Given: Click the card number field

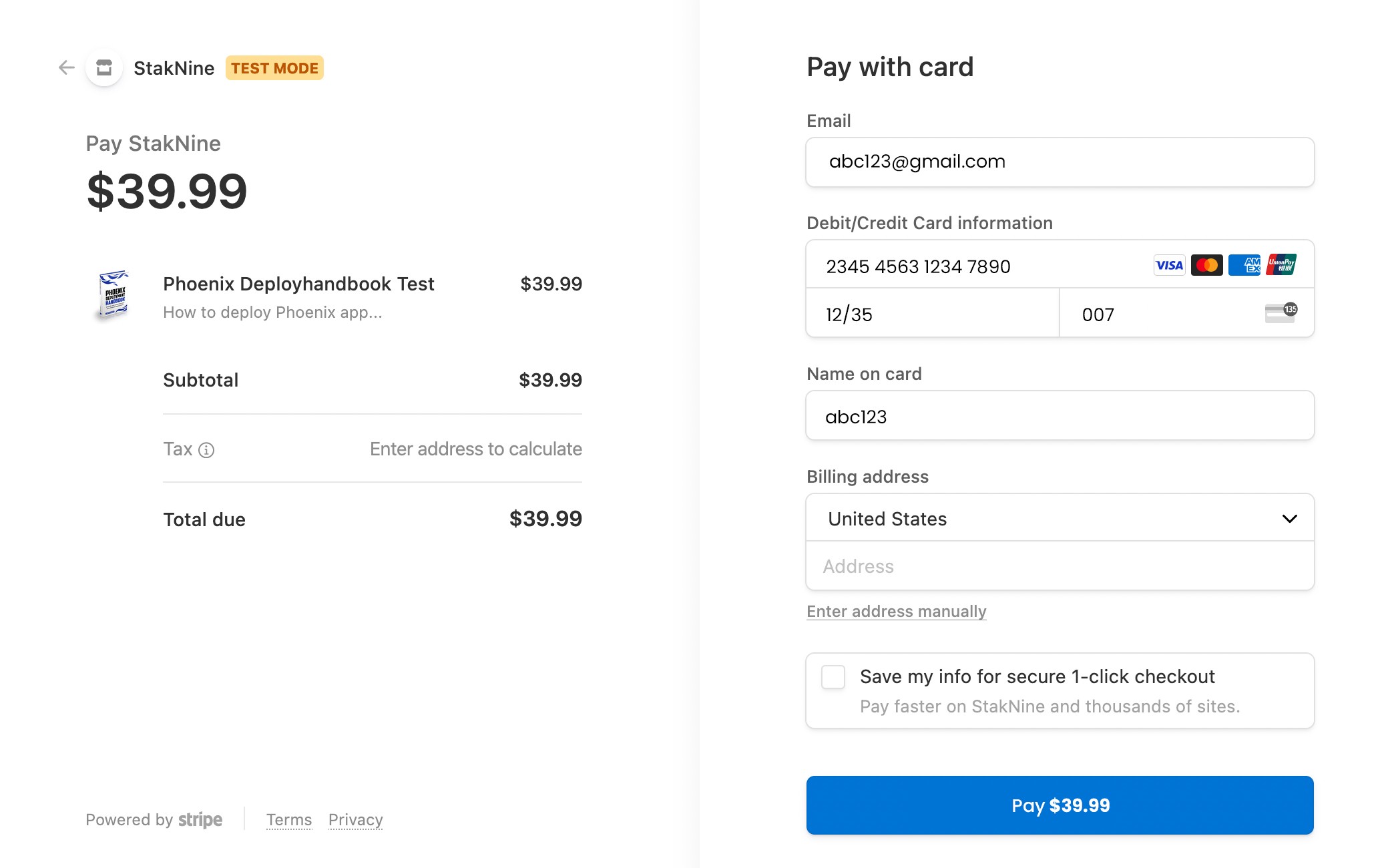Looking at the screenshot, I should tap(981, 266).
